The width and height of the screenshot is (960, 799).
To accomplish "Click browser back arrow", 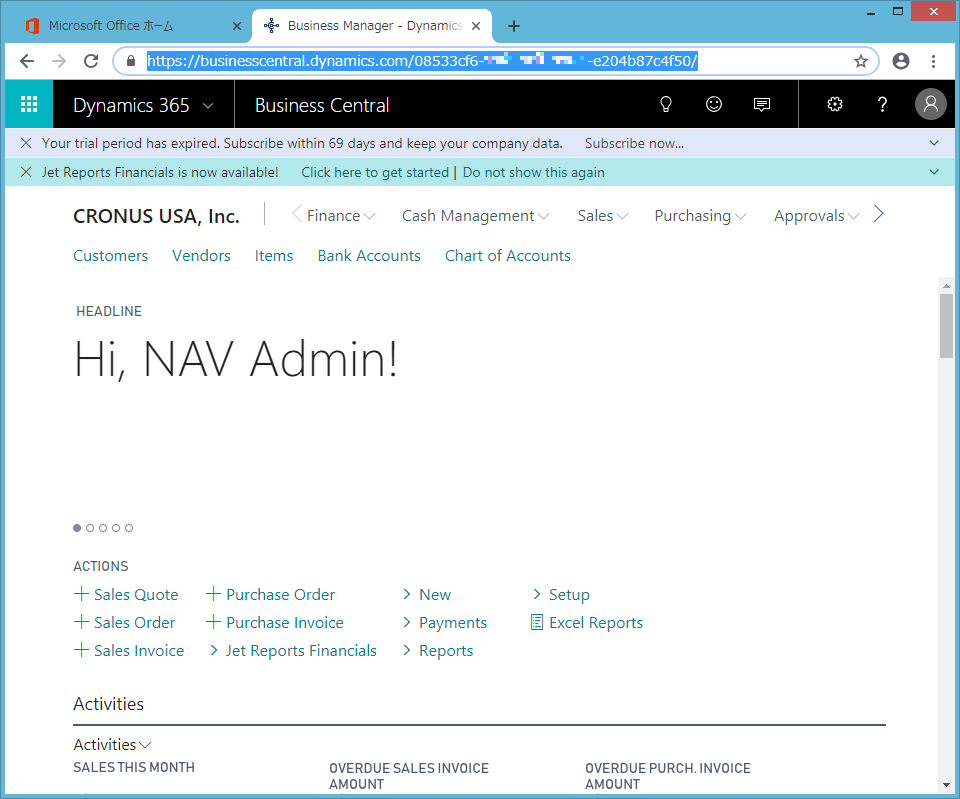I will [26, 61].
